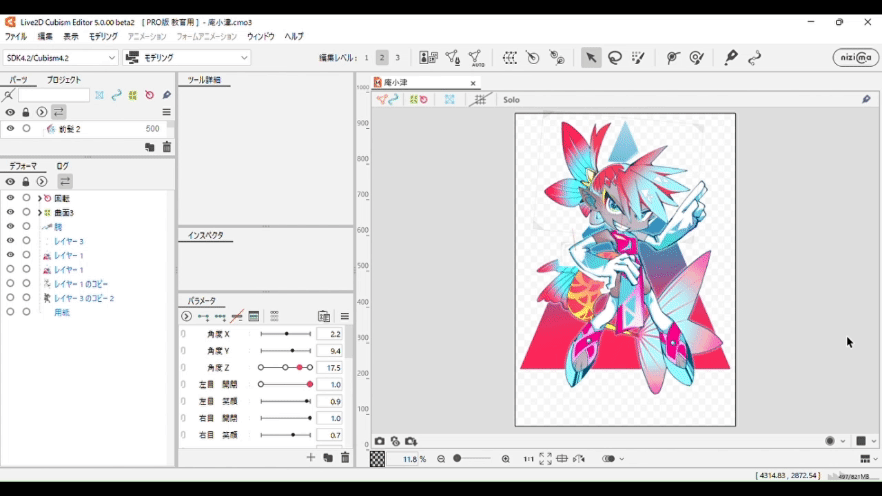Click the canvas zoom slider
Viewport: 882px width, 496px height.
[x=471, y=459]
